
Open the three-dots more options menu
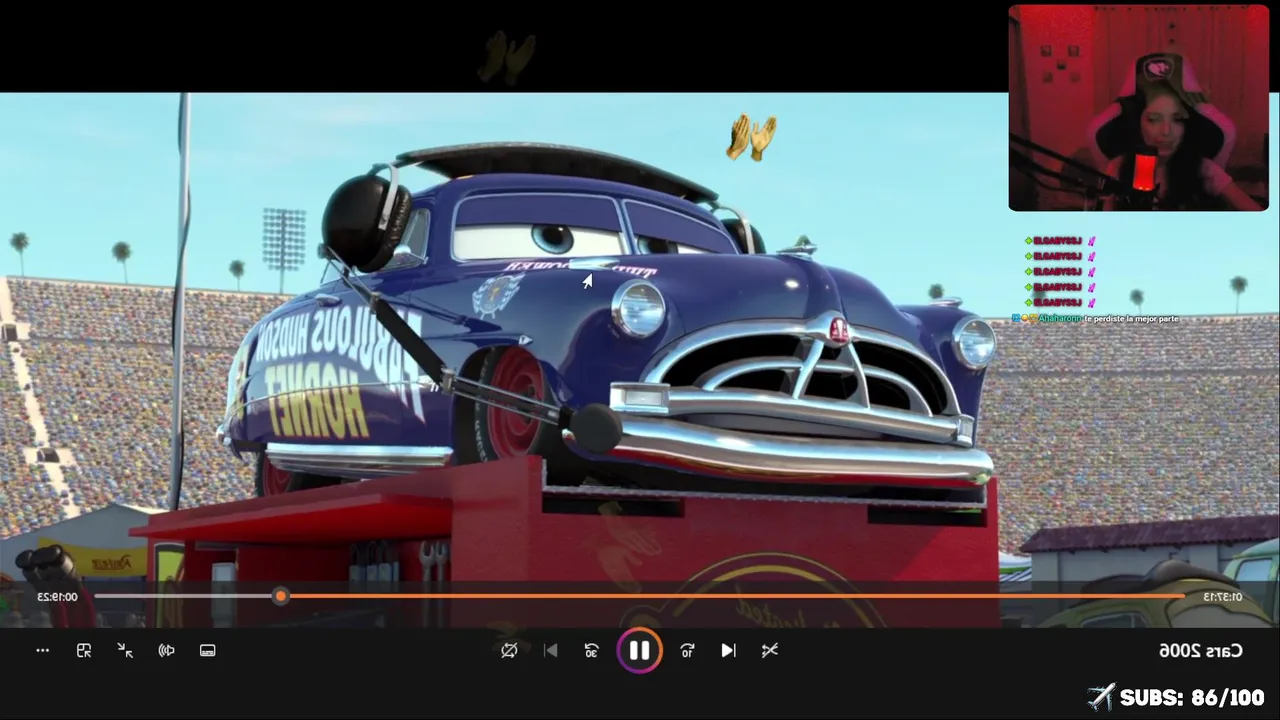(x=43, y=650)
